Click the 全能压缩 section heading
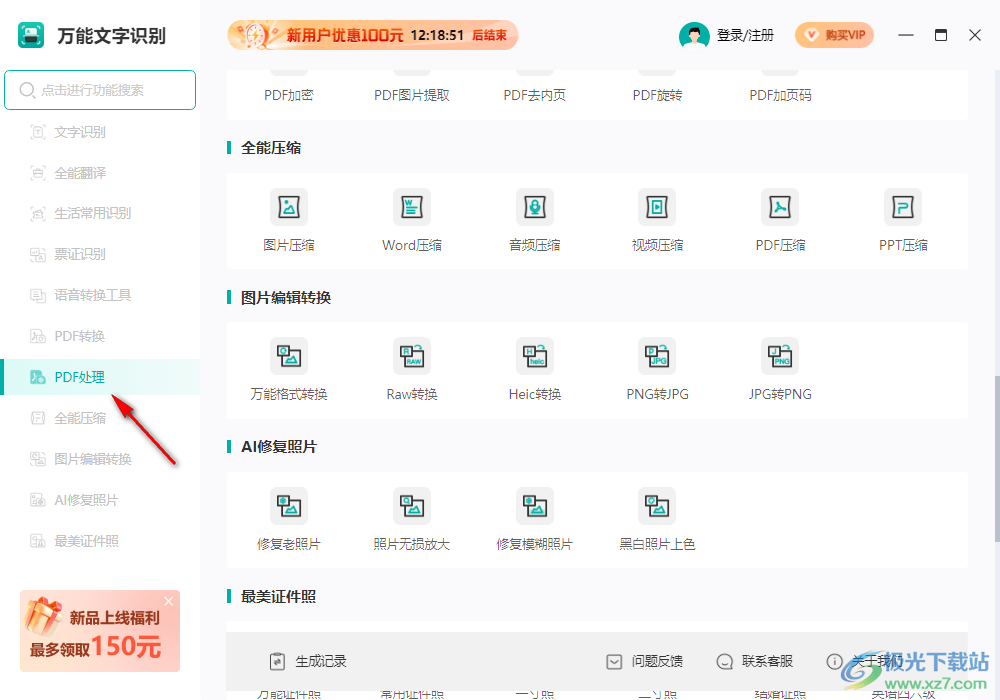This screenshot has width=1000, height=700. (x=271, y=148)
